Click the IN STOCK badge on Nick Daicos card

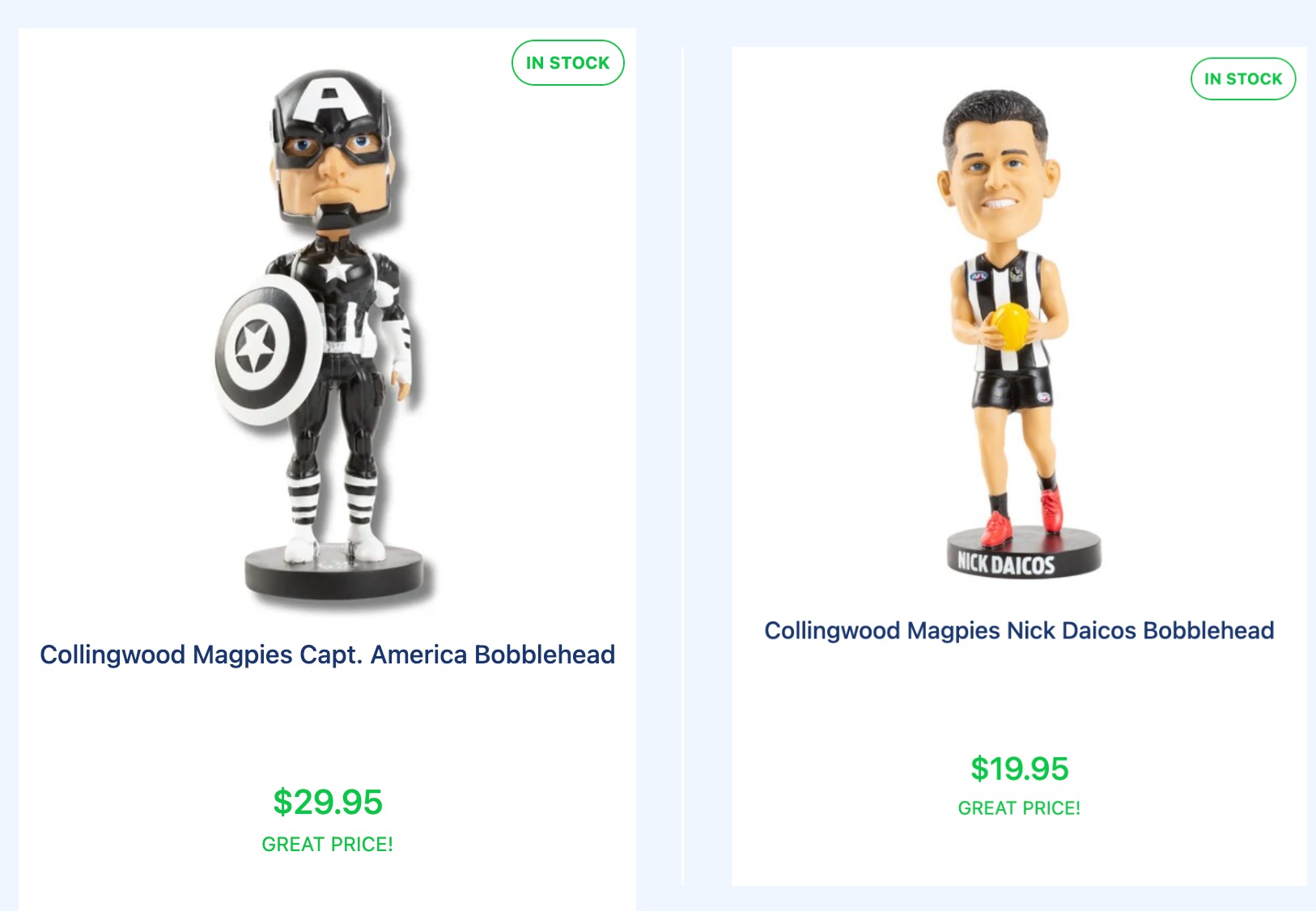click(x=1243, y=79)
